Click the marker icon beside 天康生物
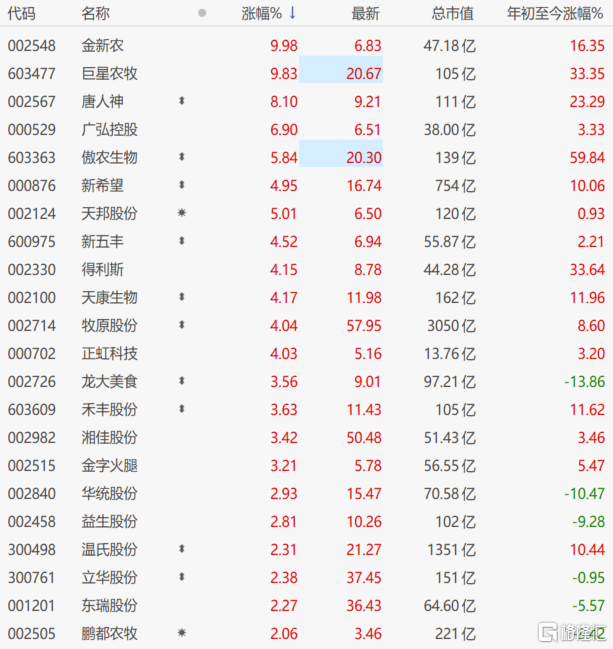 [181, 297]
